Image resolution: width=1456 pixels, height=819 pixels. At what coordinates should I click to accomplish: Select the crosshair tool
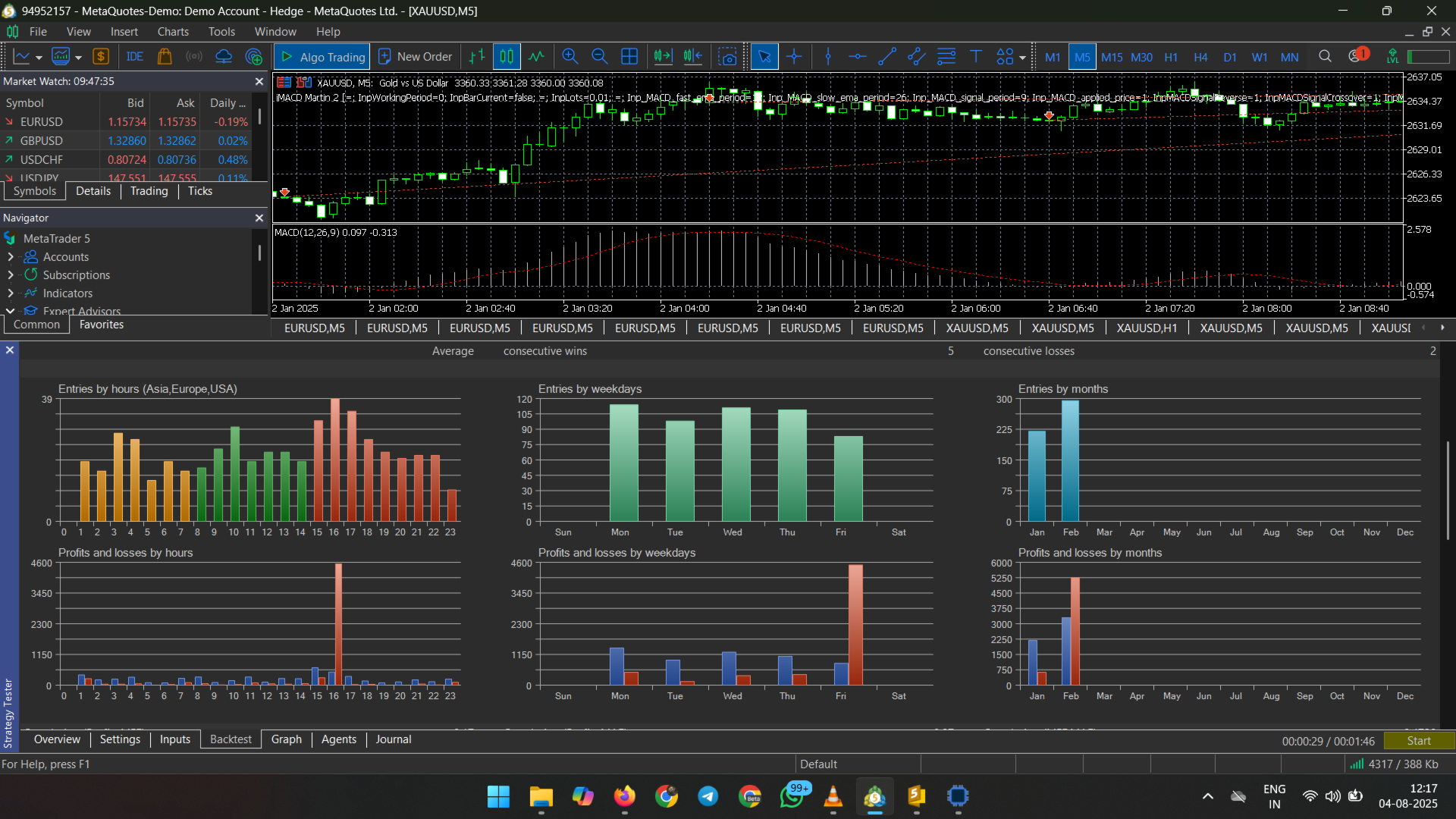(x=794, y=57)
